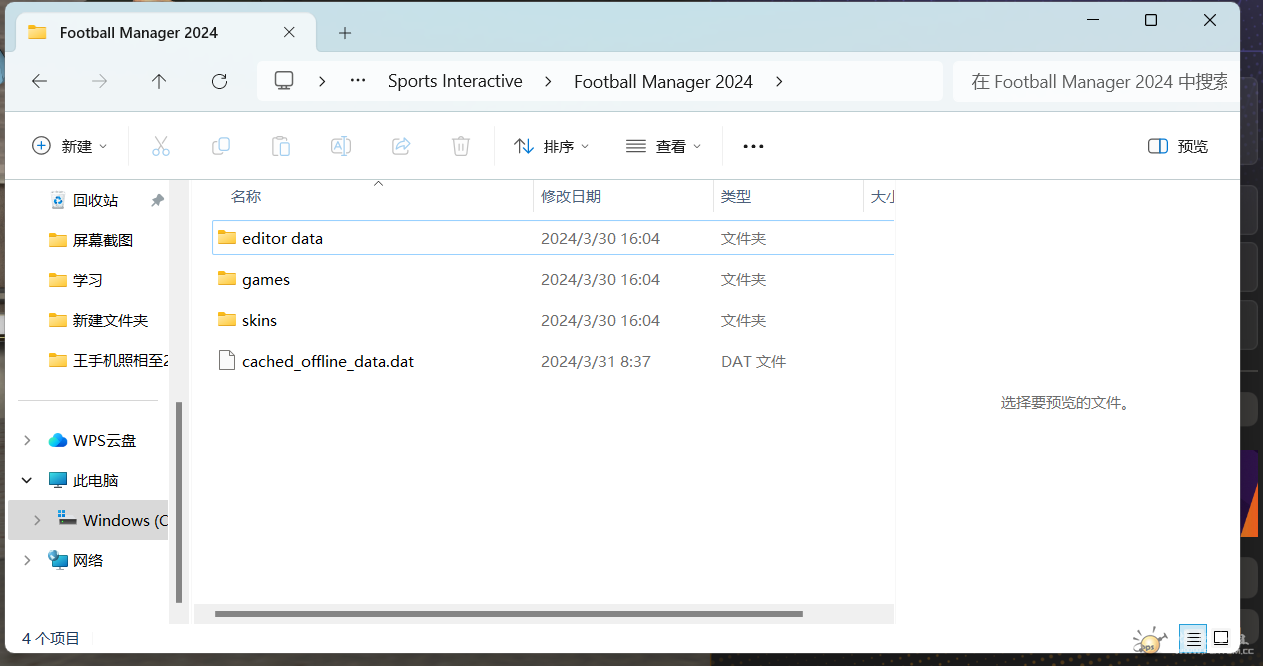Click the file icon of cached_offline_data.dat
Viewport: 1263px width, 666px height.
tap(227, 361)
